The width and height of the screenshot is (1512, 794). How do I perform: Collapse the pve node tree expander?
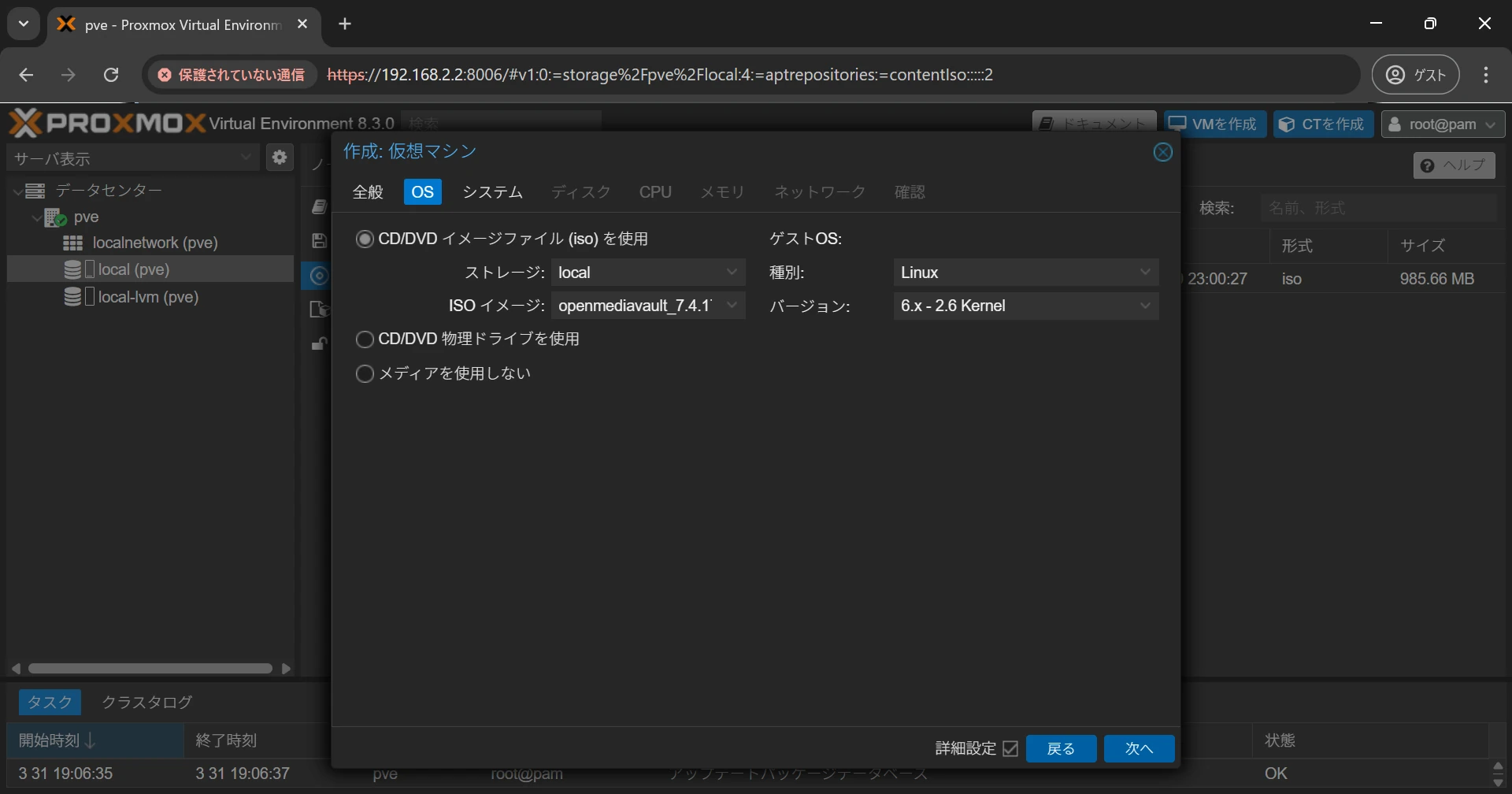[36, 217]
